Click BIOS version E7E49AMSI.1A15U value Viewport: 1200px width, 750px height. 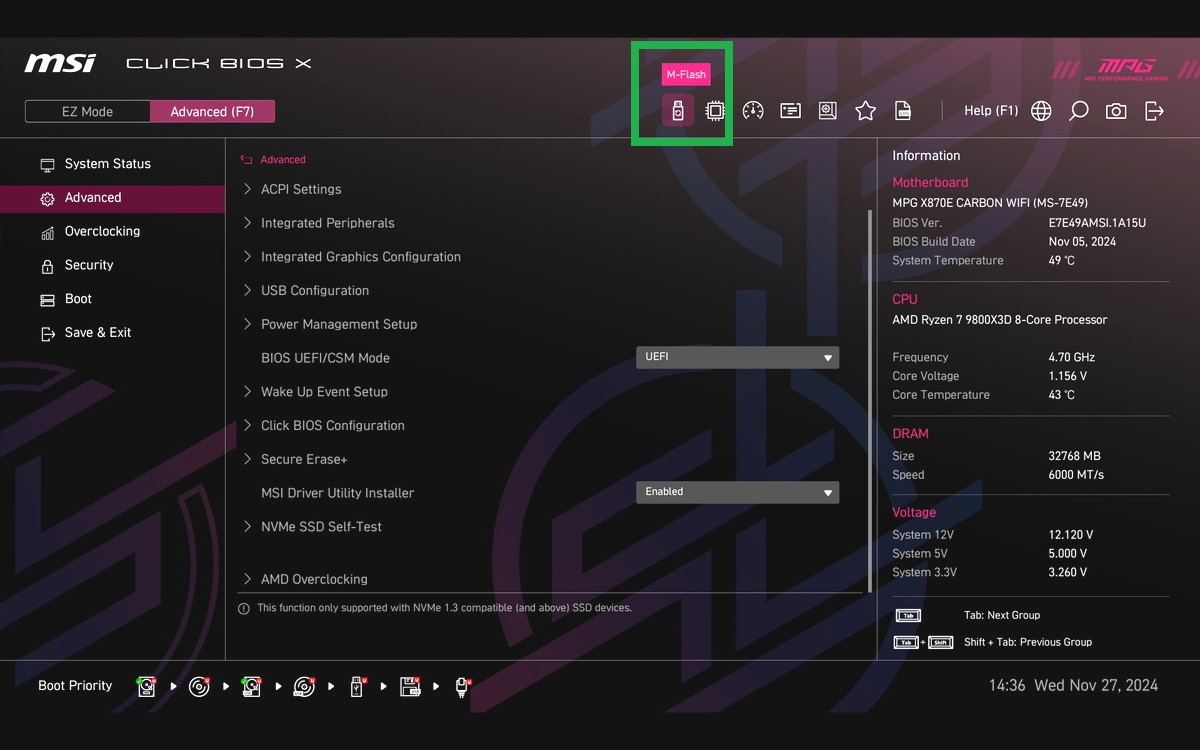click(1097, 223)
